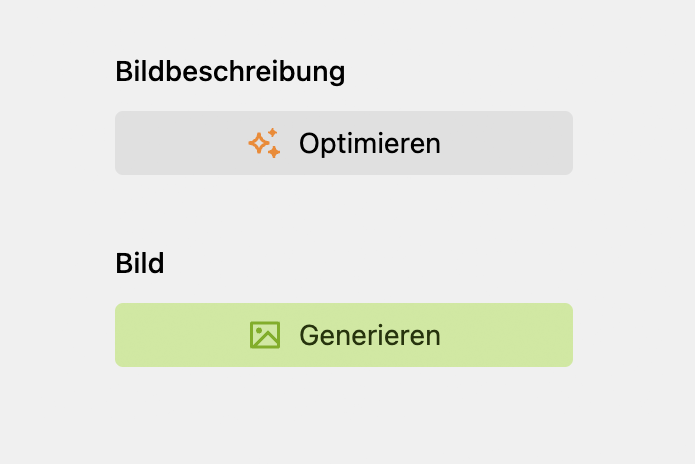Image resolution: width=695 pixels, height=464 pixels.
Task: Click the green image icon
Action: click(265, 335)
